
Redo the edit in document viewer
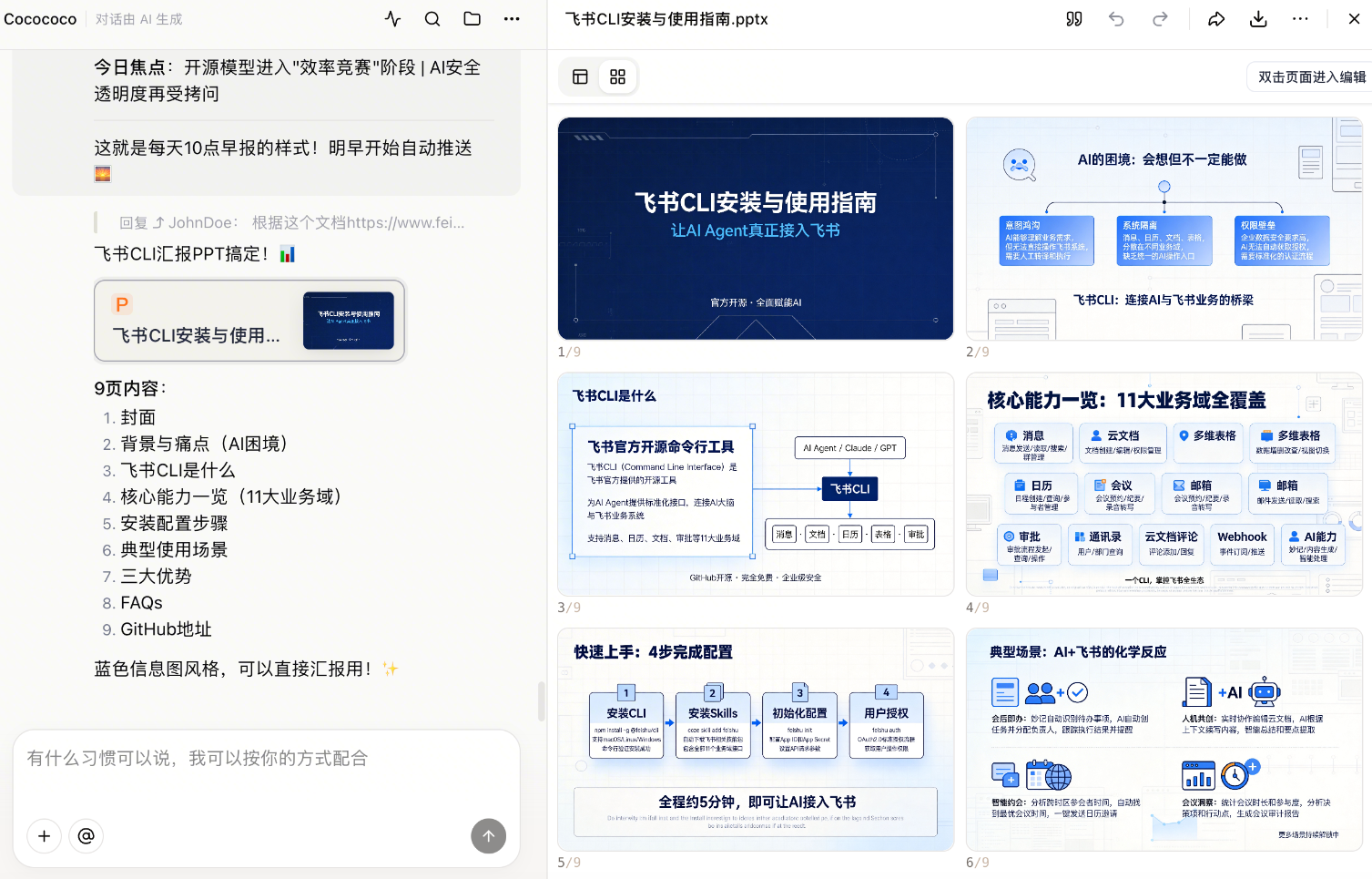pos(1160,19)
